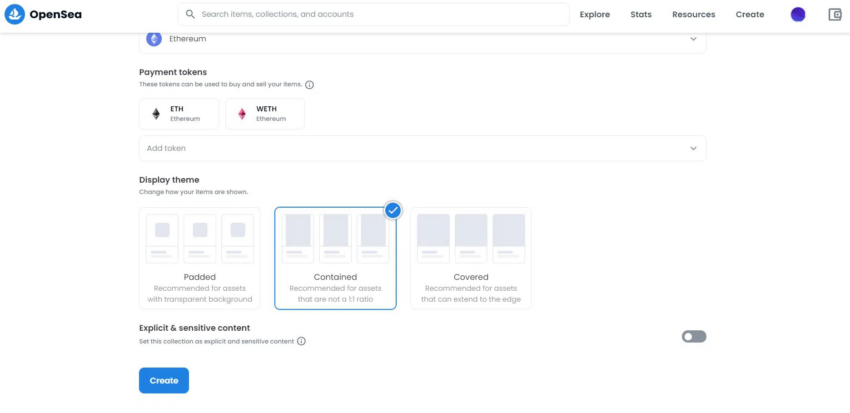Click 'These tokens can be used to buy' text
Screen dimensions: 850x413
220,85
